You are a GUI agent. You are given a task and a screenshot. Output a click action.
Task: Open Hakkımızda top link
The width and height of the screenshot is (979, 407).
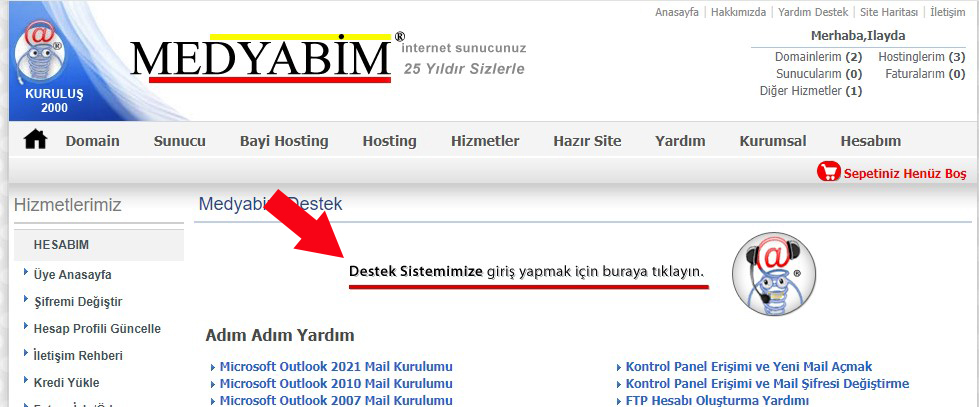pyautogui.click(x=739, y=12)
